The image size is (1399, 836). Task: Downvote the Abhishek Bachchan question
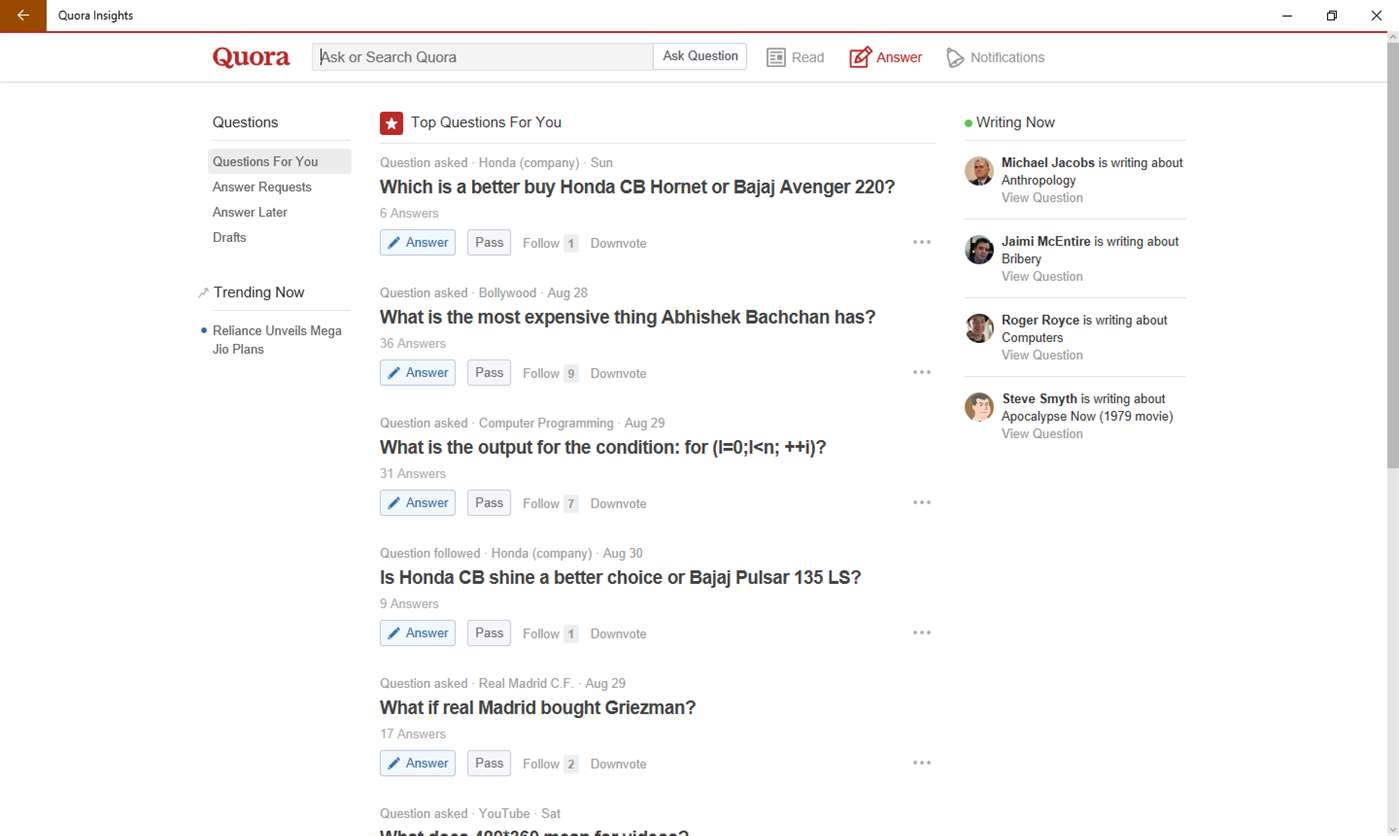click(618, 373)
